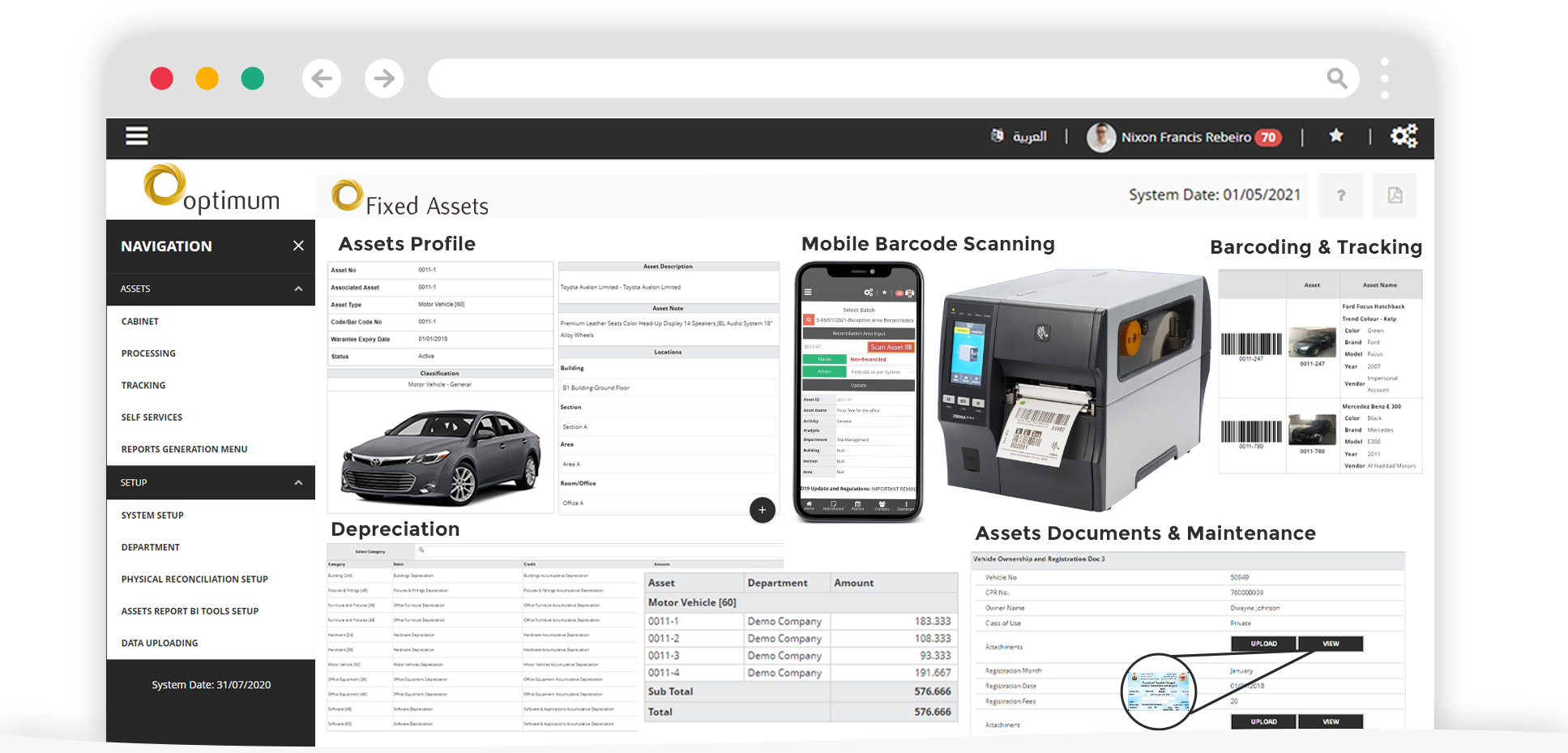Tap the red search icon above Select Batch
Screen dimensions: 1568x753
pos(808,319)
